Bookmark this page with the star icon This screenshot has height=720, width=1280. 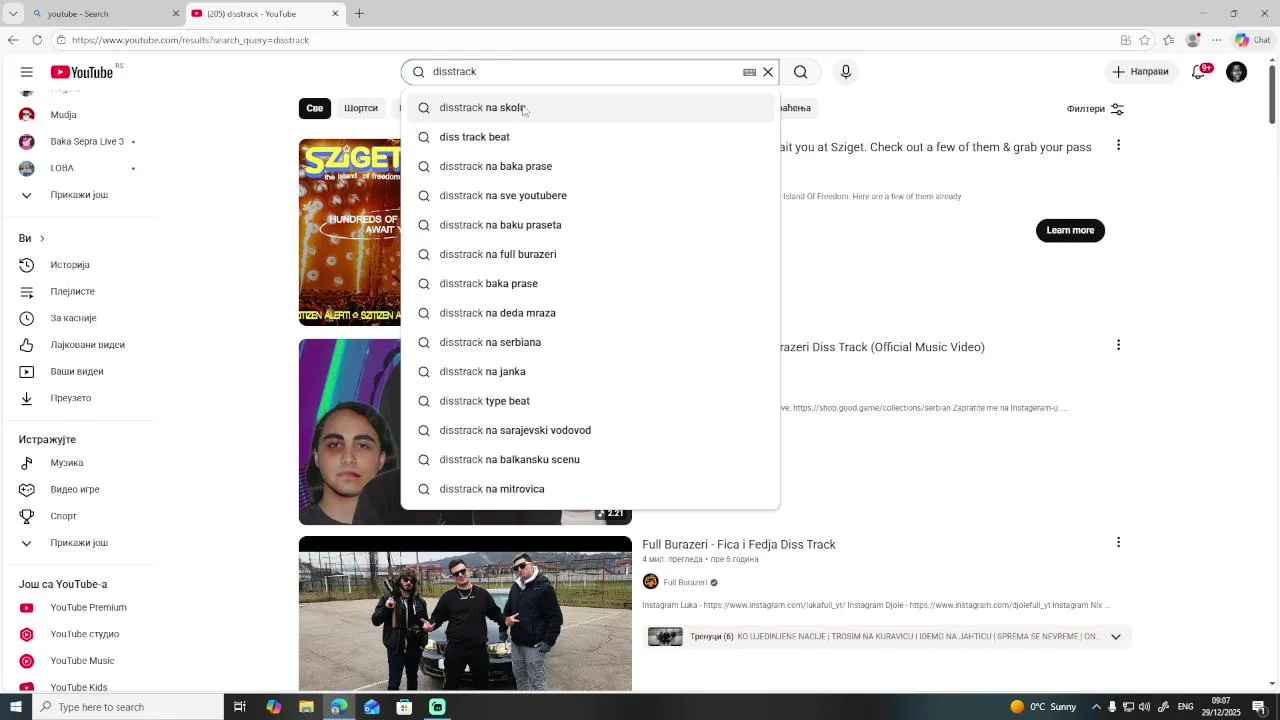(1145, 40)
